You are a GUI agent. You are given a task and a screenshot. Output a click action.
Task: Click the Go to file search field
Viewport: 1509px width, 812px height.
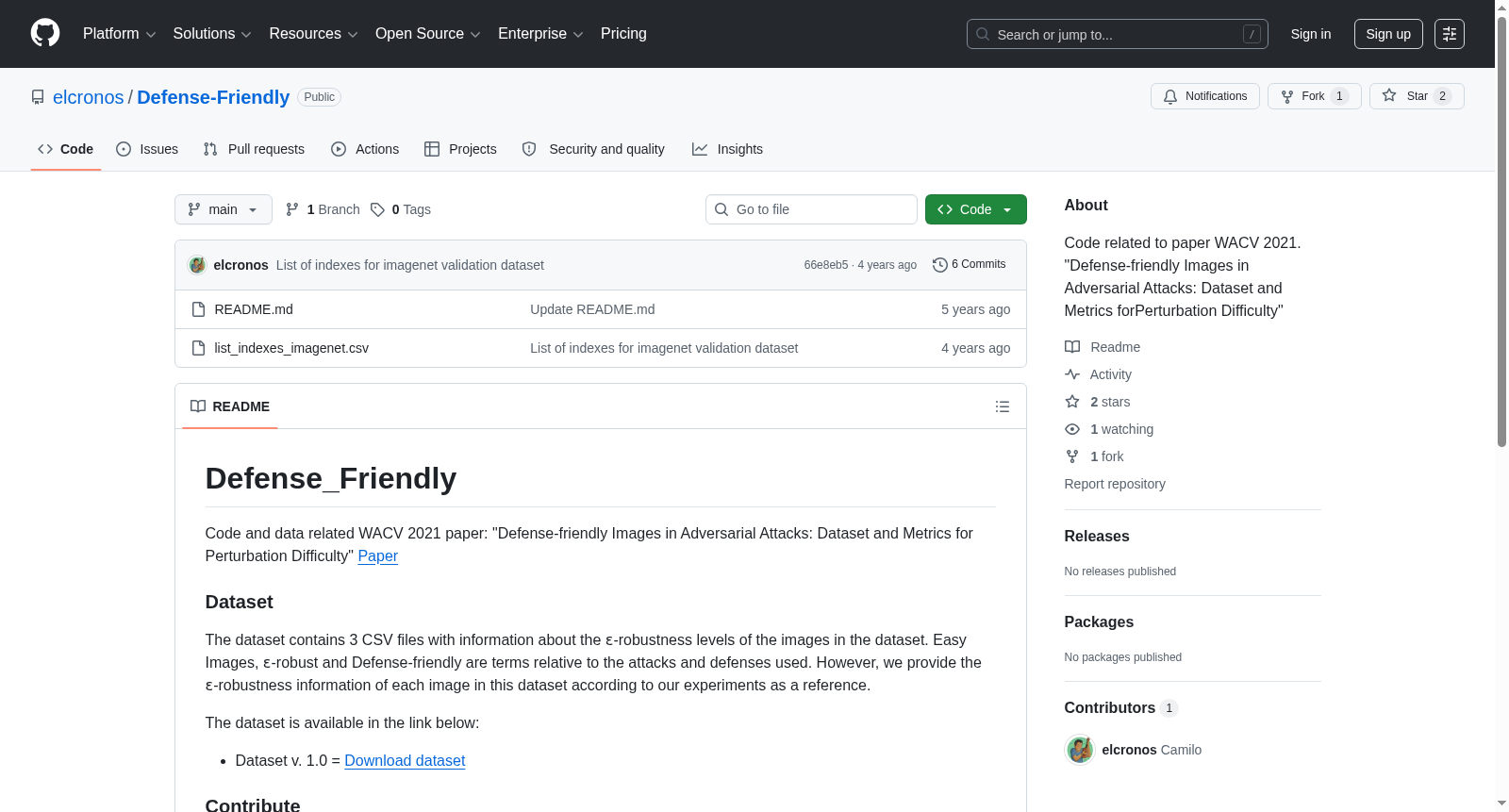(811, 209)
